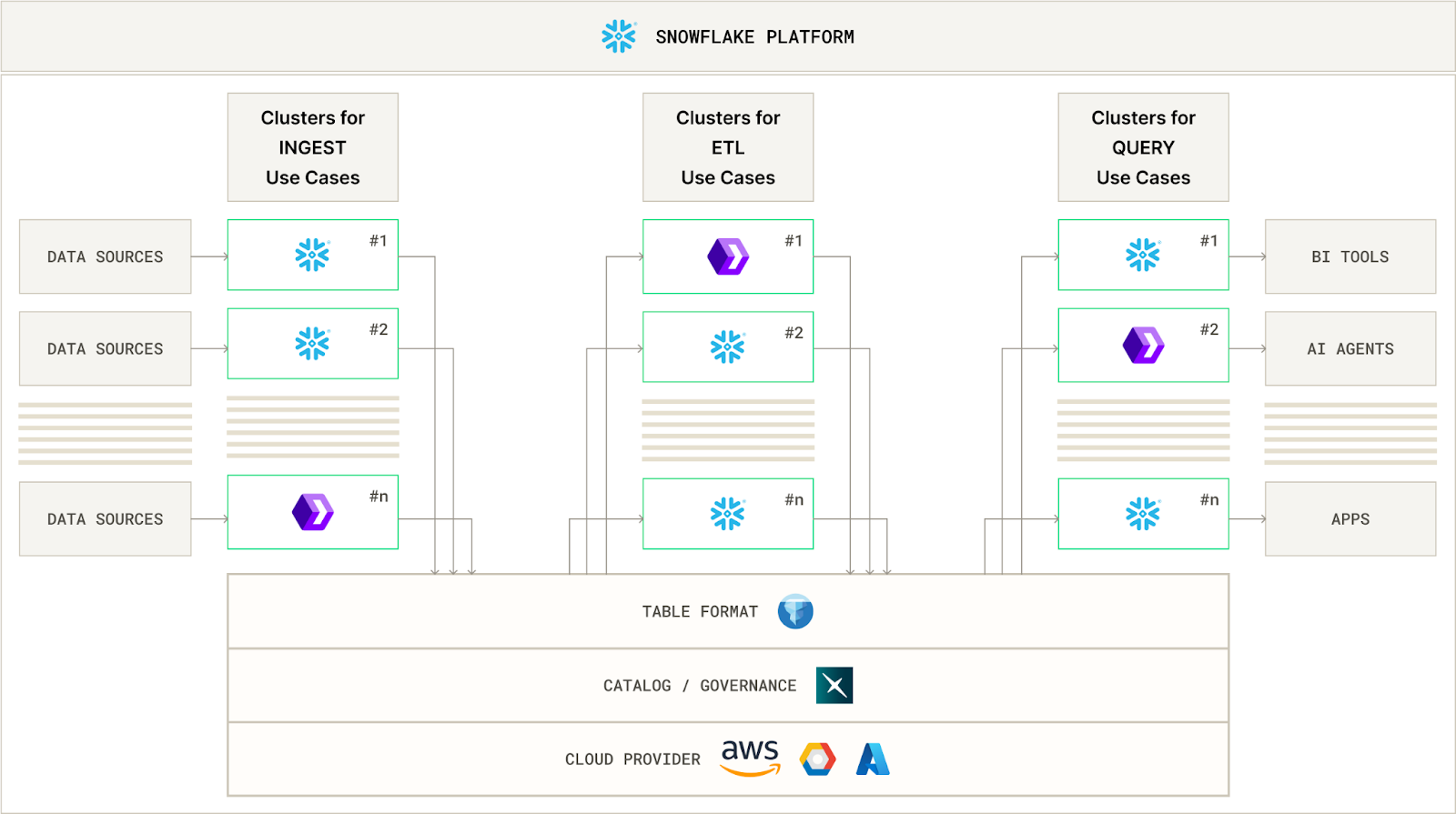Image resolution: width=1456 pixels, height=814 pixels.
Task: Click the Snowflake logo in the platform header
Action: pyautogui.click(x=619, y=36)
